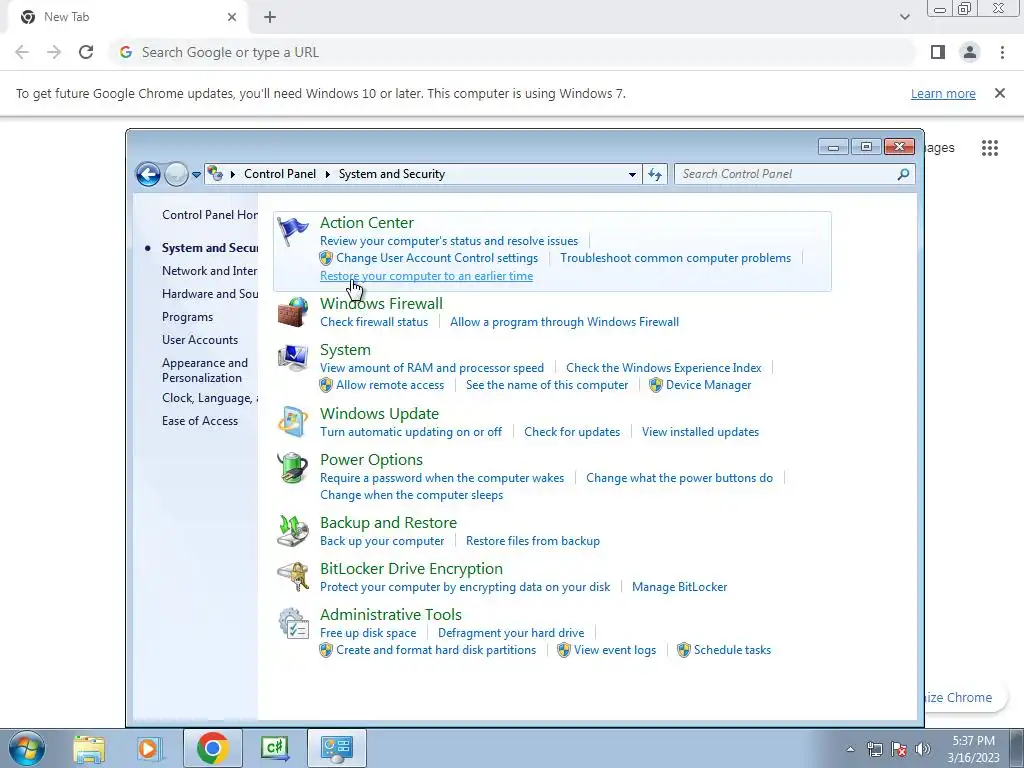Click the Control Panel taskbar button
This screenshot has width=1024, height=768.
(337, 748)
